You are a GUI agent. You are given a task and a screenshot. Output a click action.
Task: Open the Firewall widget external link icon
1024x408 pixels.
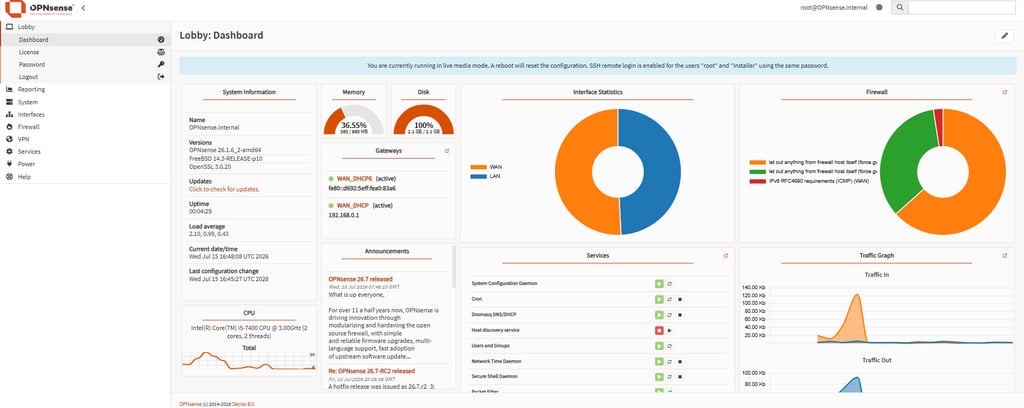(x=1005, y=92)
